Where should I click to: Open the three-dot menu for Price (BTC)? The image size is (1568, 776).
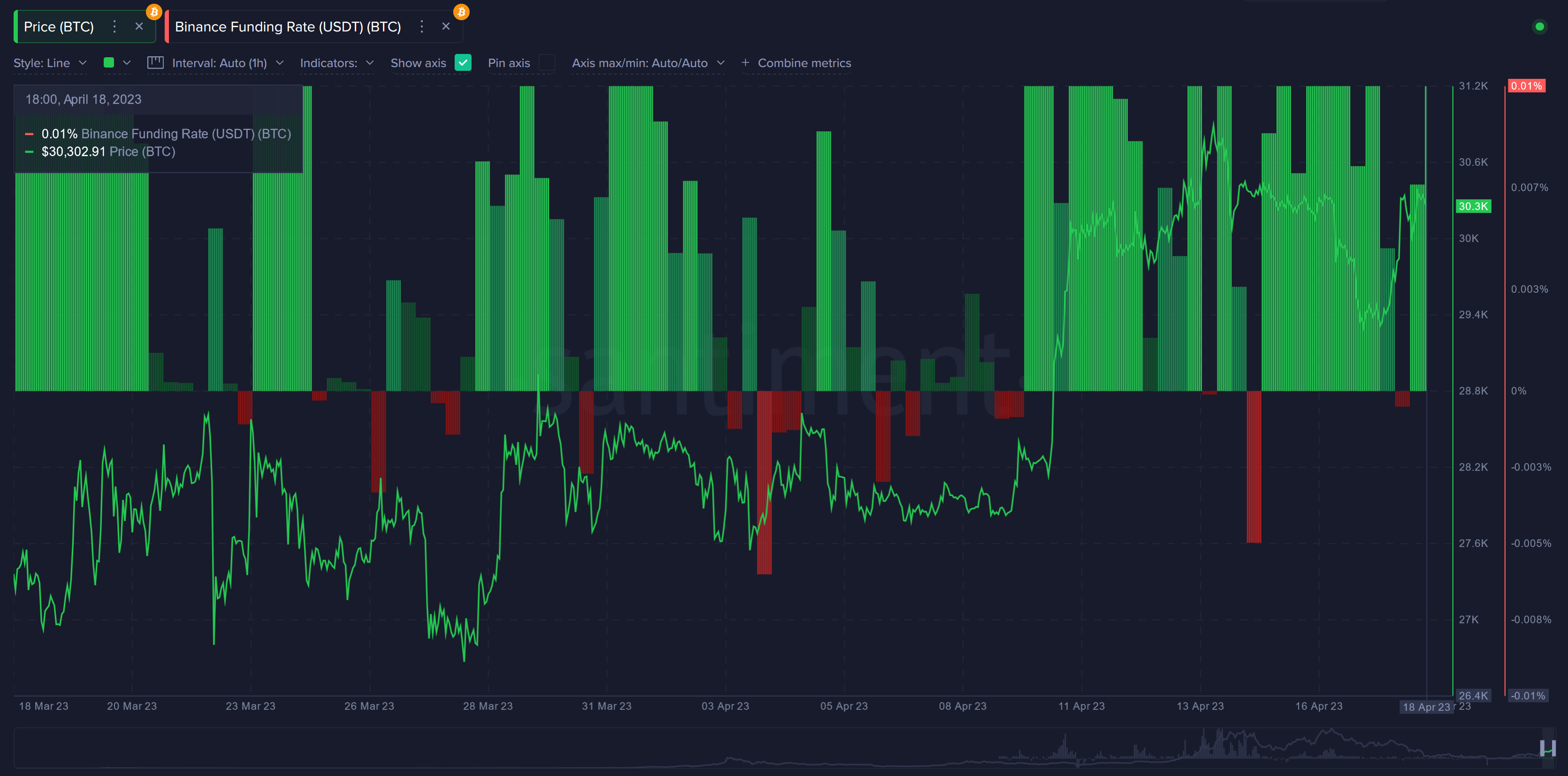pos(114,26)
